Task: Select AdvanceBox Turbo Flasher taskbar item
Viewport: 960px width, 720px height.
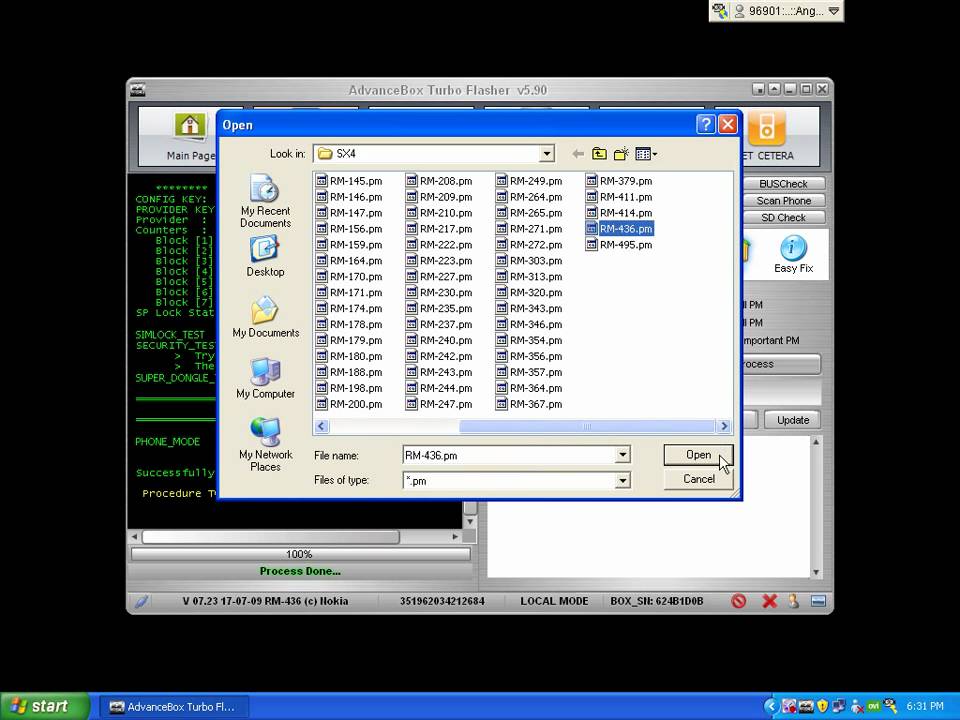Action: pyautogui.click(x=173, y=707)
